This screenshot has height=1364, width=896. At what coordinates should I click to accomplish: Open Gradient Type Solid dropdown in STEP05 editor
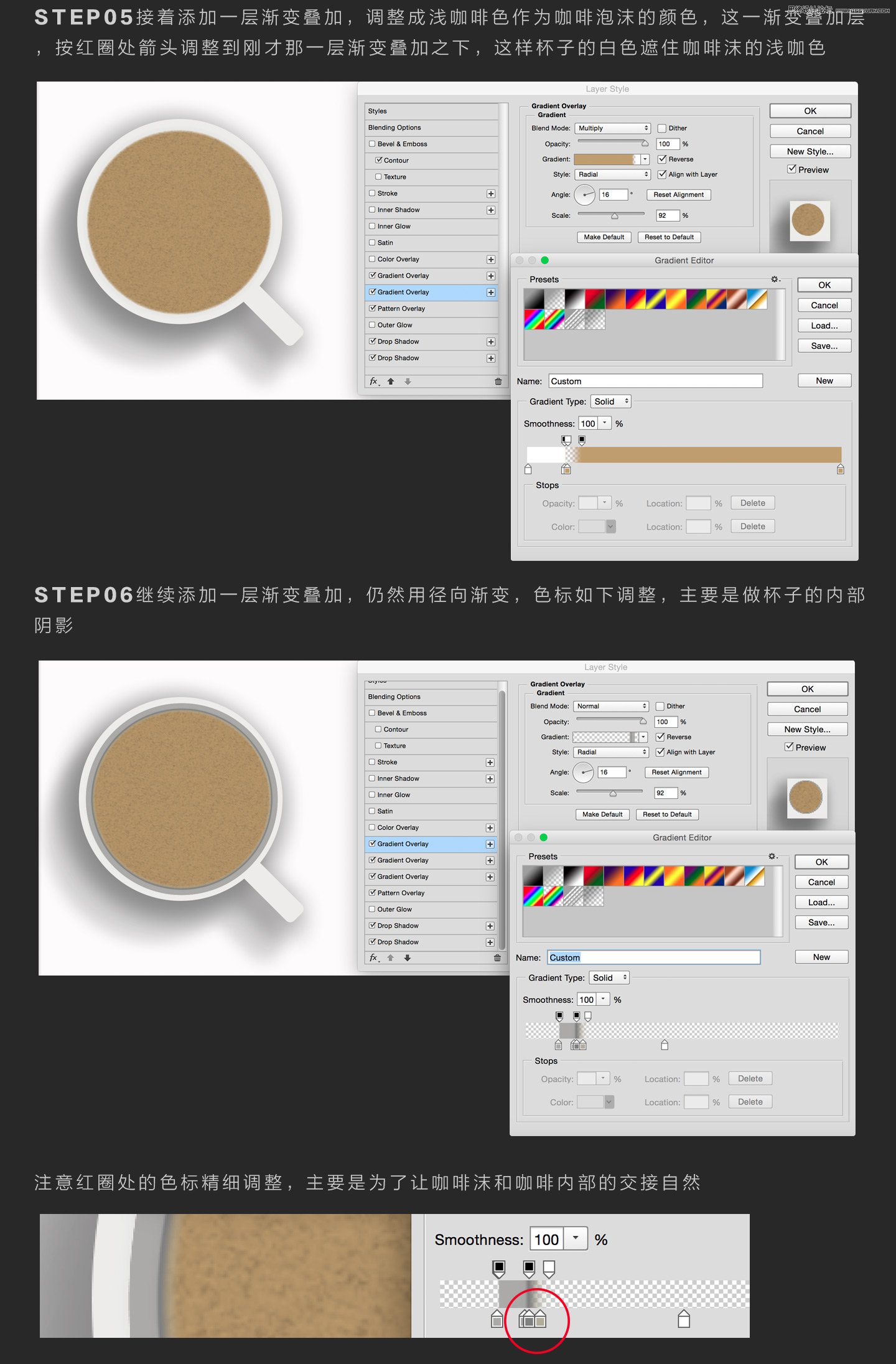(x=611, y=402)
